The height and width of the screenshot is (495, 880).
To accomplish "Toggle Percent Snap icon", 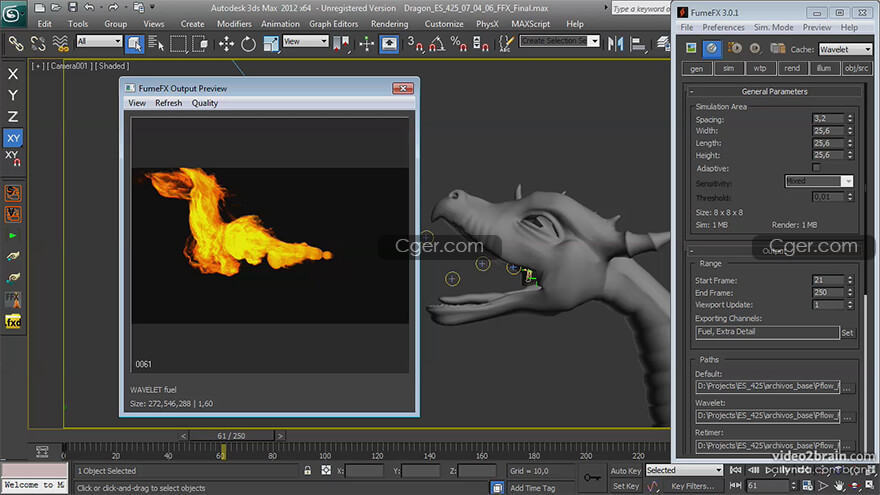I will pyautogui.click(x=459, y=43).
